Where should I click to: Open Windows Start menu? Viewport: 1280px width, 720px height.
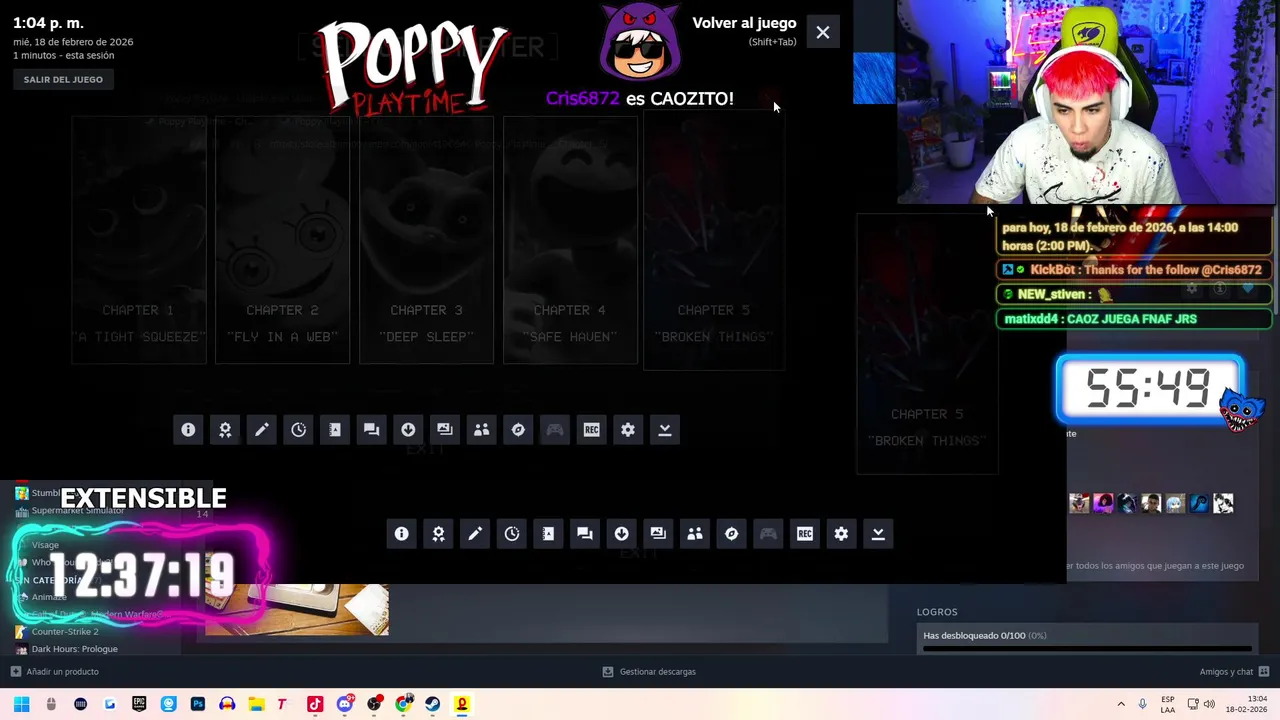pos(22,704)
